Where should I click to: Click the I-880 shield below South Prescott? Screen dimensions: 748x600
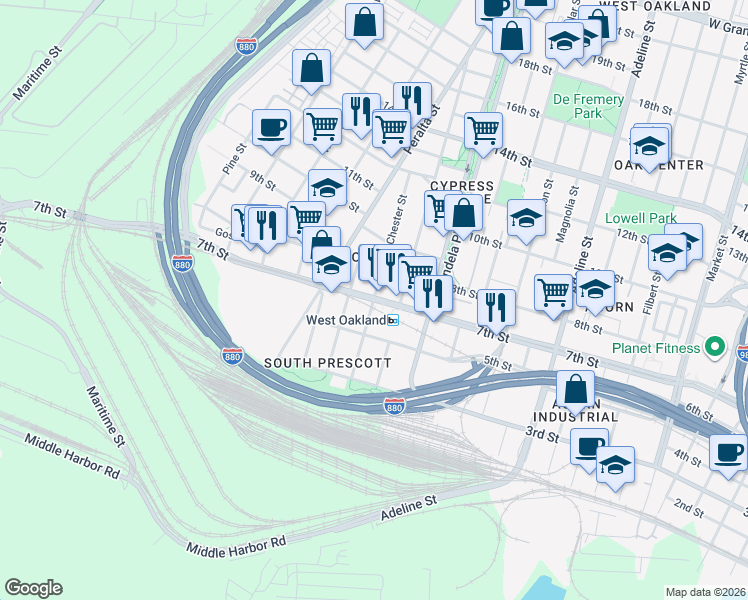pyautogui.click(x=394, y=406)
